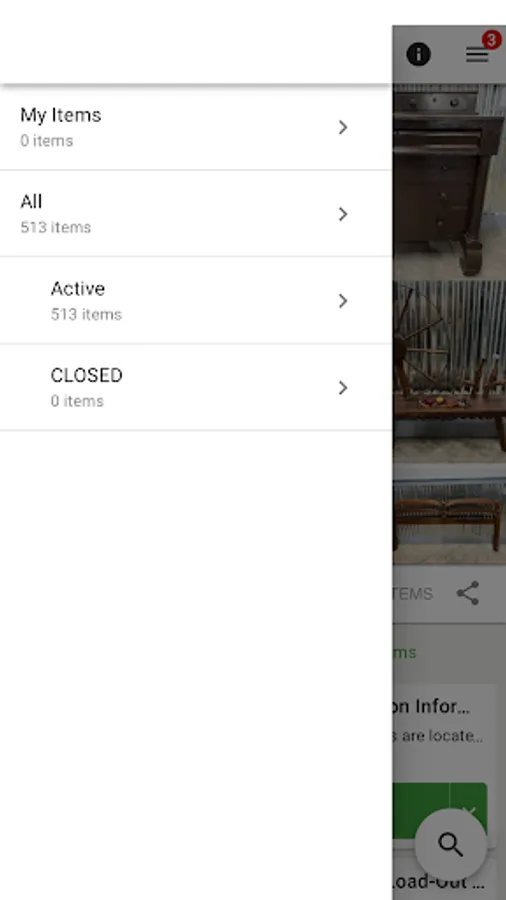Tap the green button checkmark icon
The width and height of the screenshot is (506, 900).
(469, 810)
